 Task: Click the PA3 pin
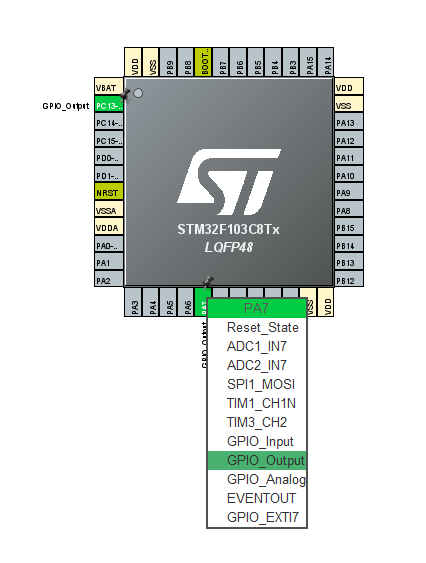tap(133, 302)
